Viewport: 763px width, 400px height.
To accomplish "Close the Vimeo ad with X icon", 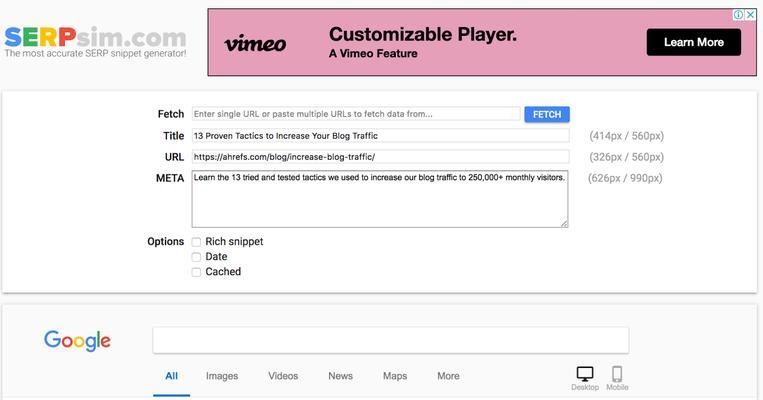I will pyautogui.click(x=751, y=15).
